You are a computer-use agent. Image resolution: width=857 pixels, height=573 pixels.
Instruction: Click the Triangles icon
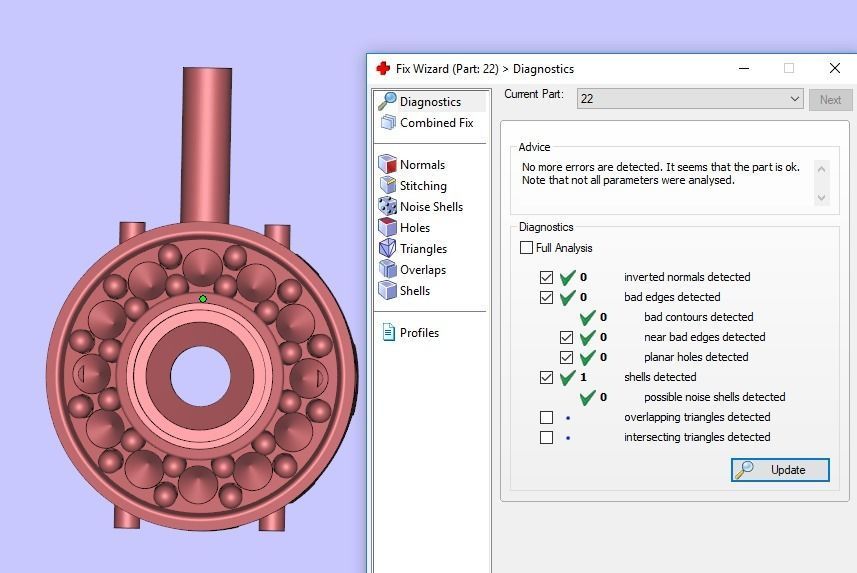[x=388, y=248]
